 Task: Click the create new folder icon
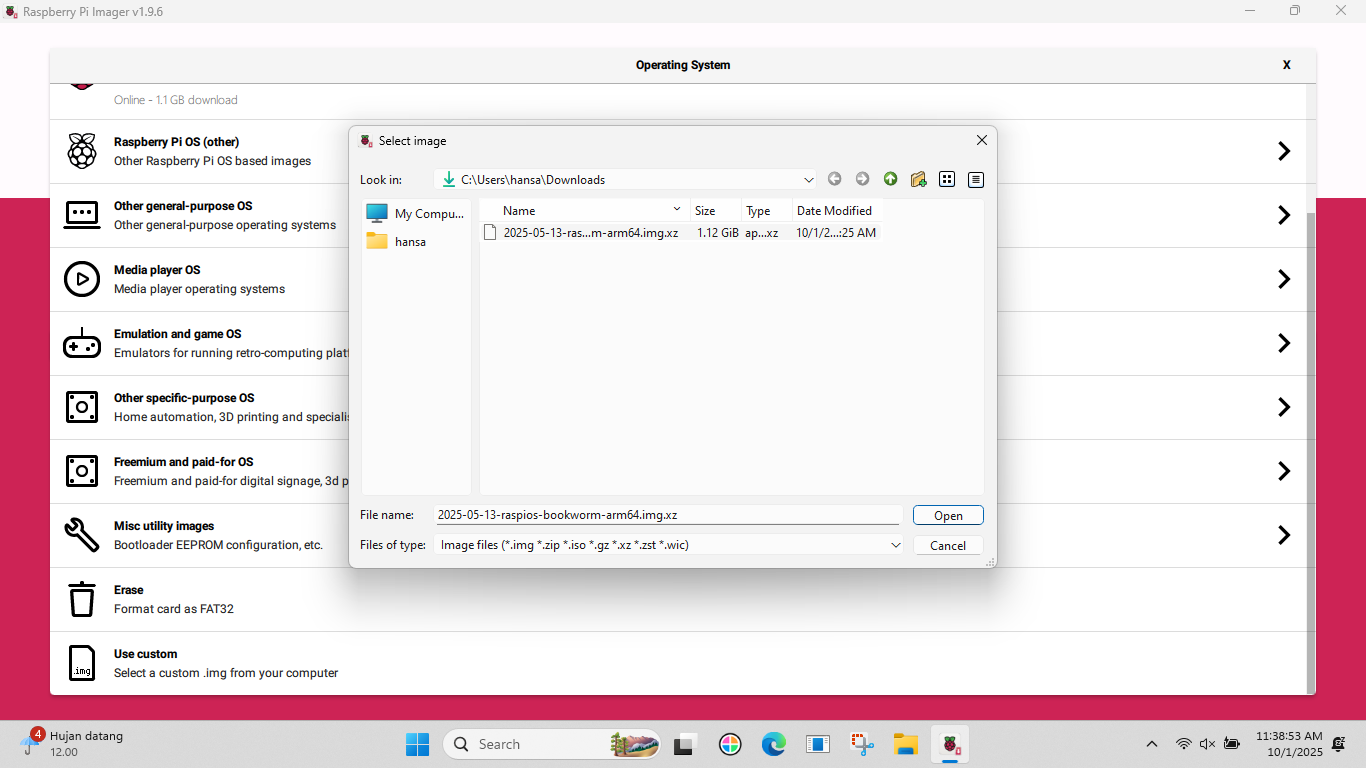918,180
